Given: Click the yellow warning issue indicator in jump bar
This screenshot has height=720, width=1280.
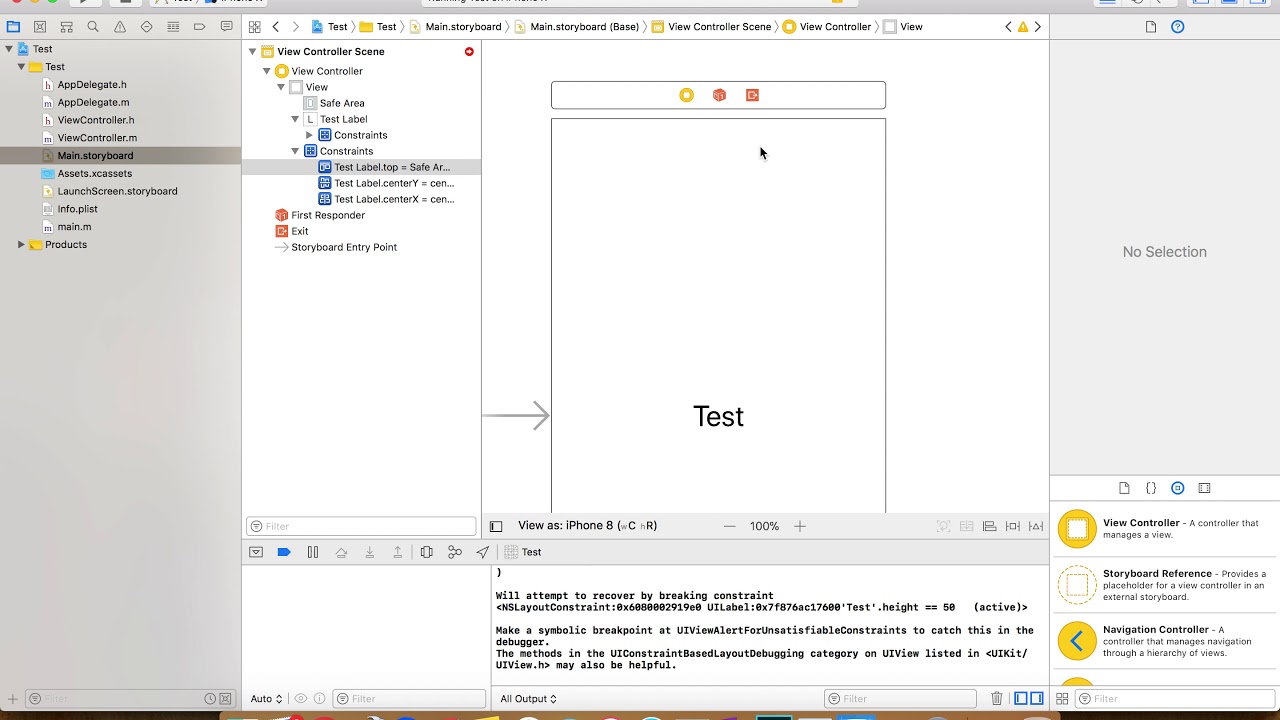Looking at the screenshot, I should click(x=1023, y=27).
